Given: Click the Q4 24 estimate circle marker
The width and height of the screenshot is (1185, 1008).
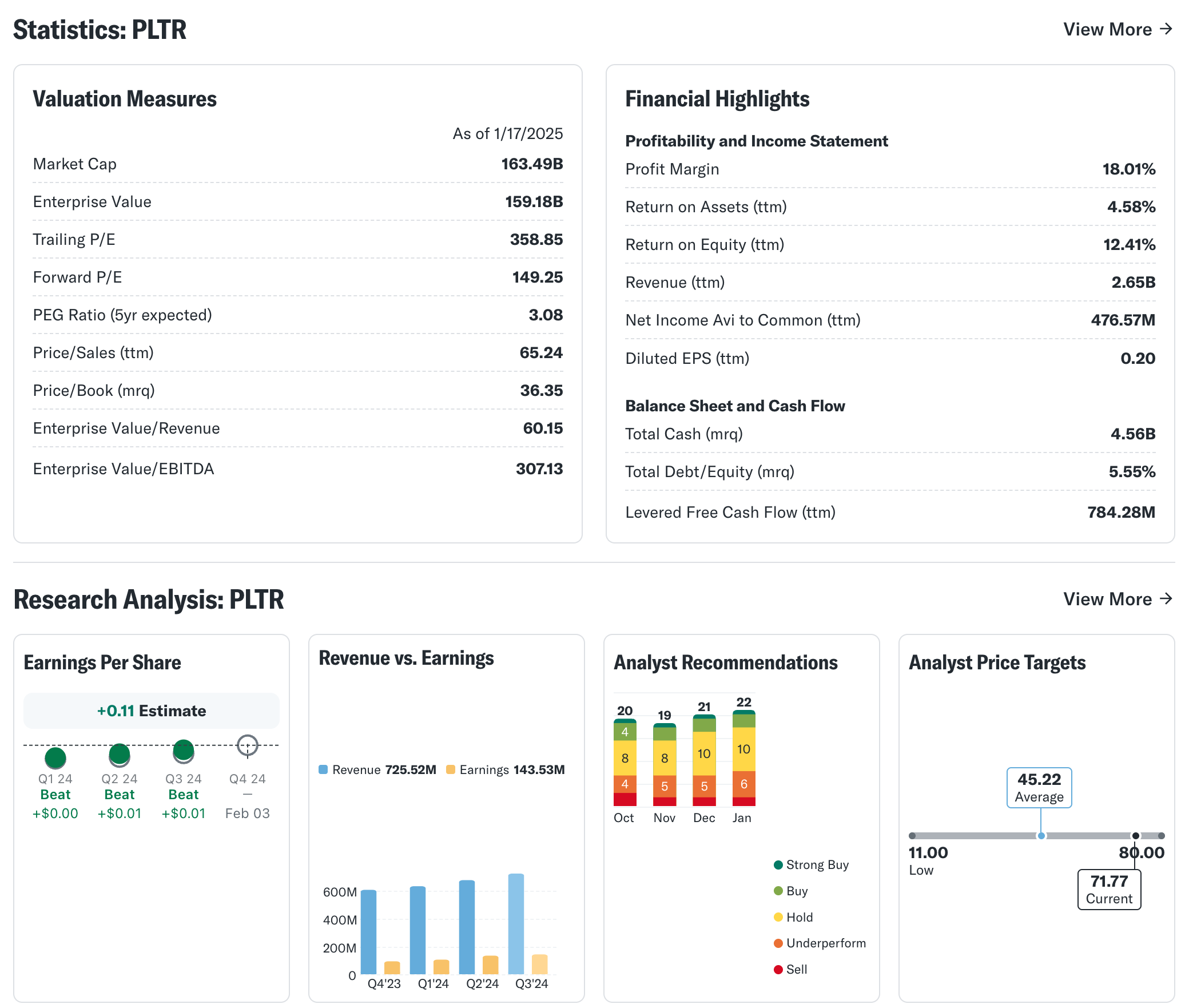Looking at the screenshot, I should (248, 745).
